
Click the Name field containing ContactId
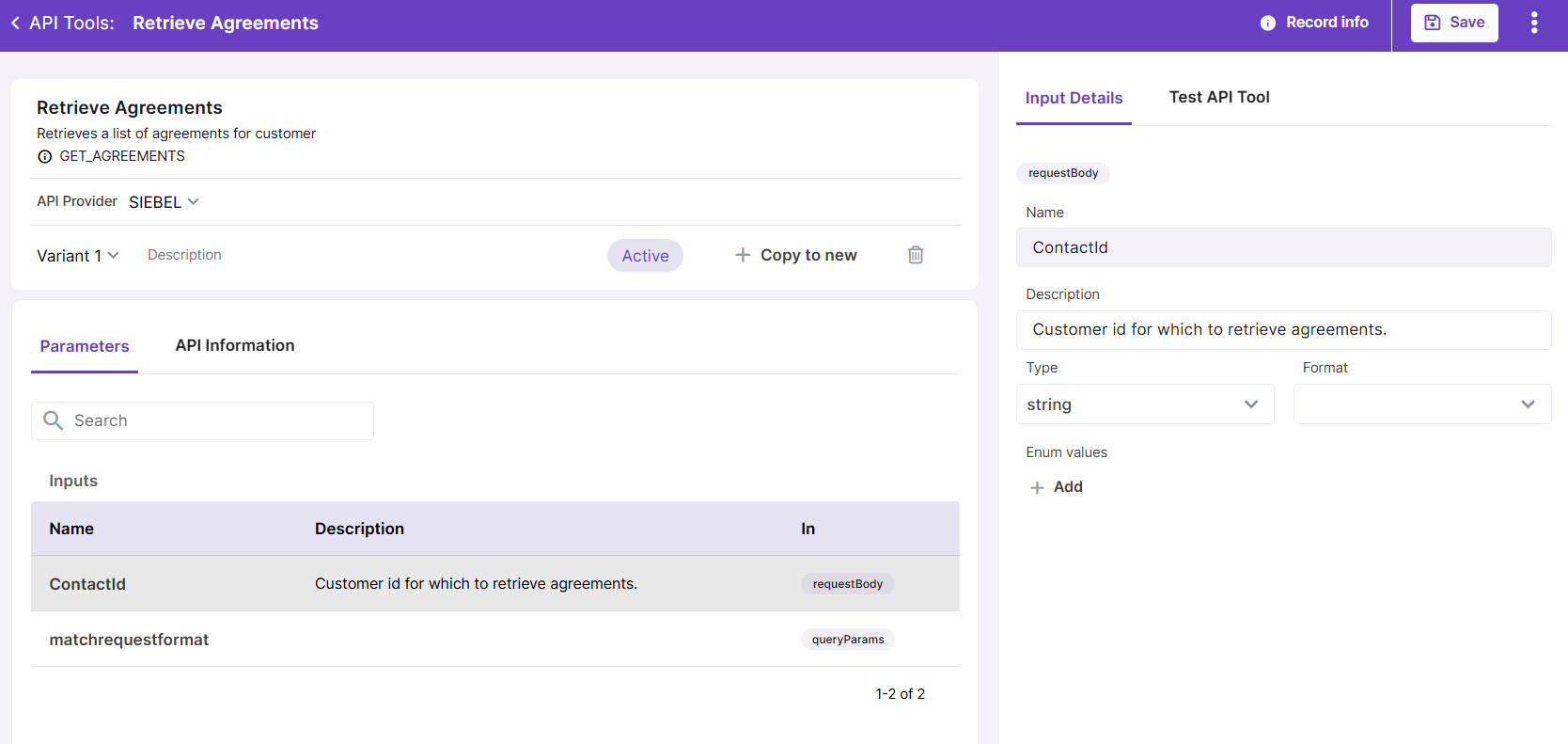1283,247
